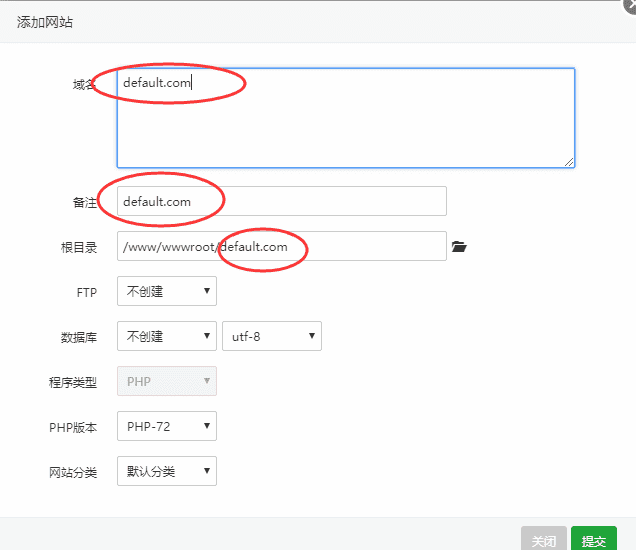Image resolution: width=636 pixels, height=550 pixels.
Task: Expand the PHP-72 version dropdown
Action: tap(166, 426)
